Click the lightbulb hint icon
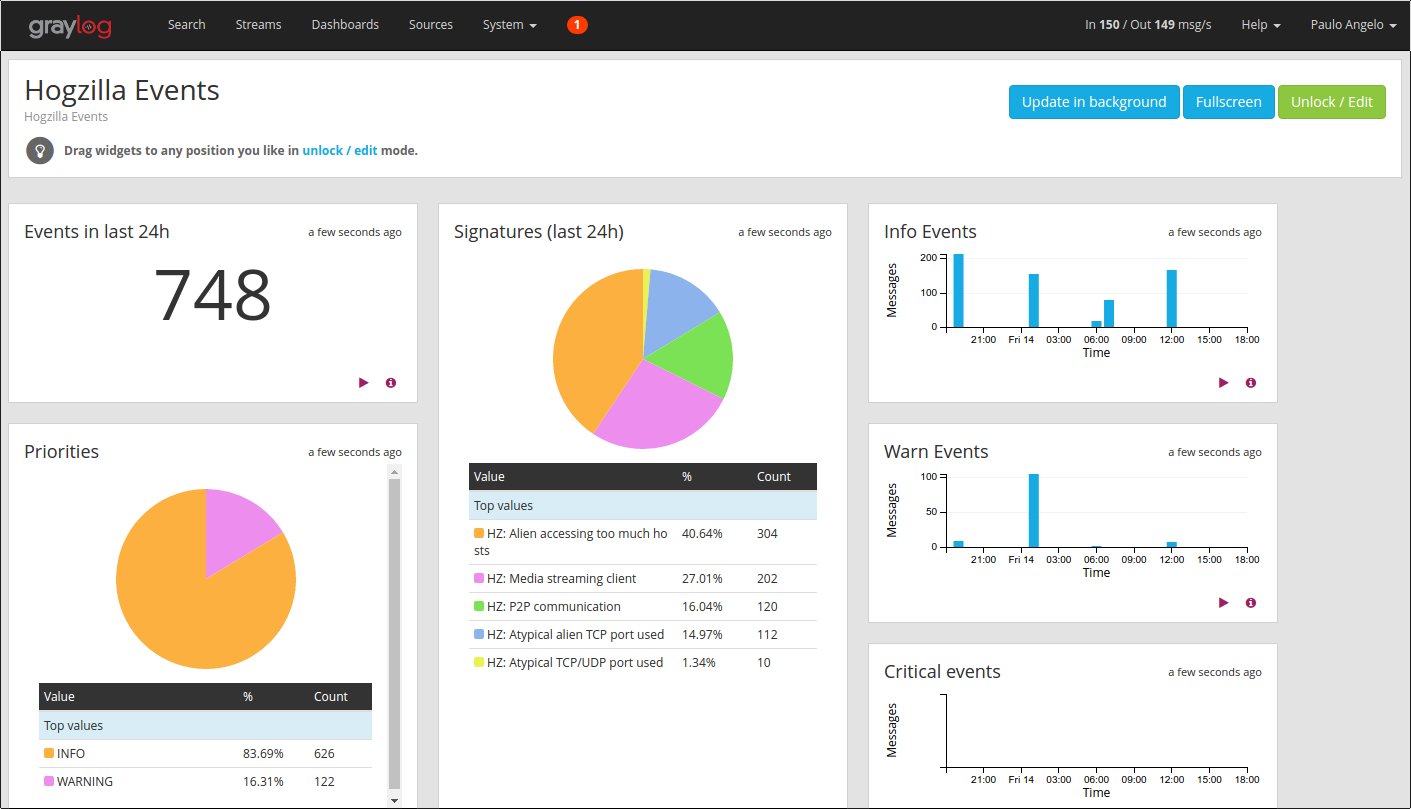Image resolution: width=1411 pixels, height=809 pixels. tap(40, 151)
